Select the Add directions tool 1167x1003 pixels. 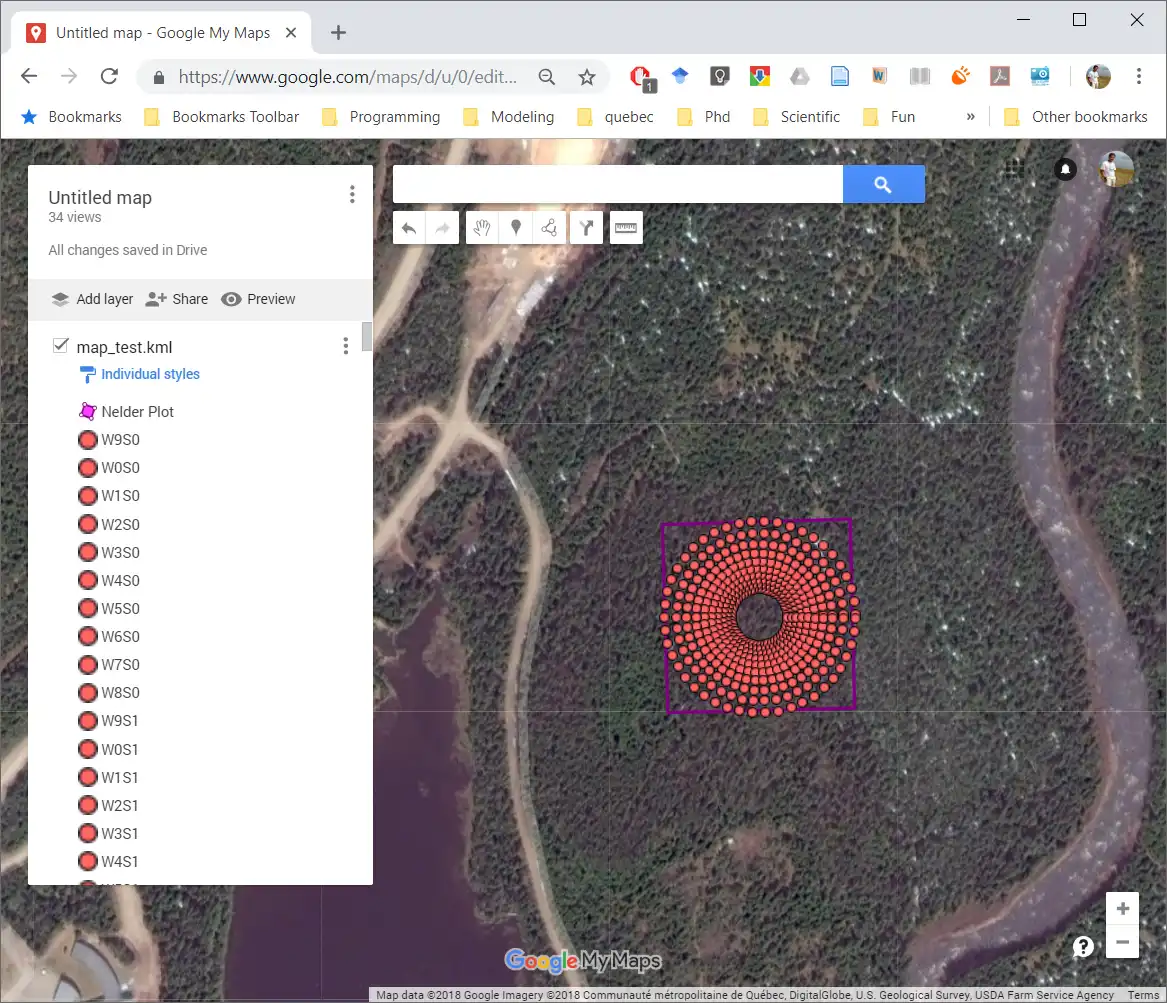point(586,228)
